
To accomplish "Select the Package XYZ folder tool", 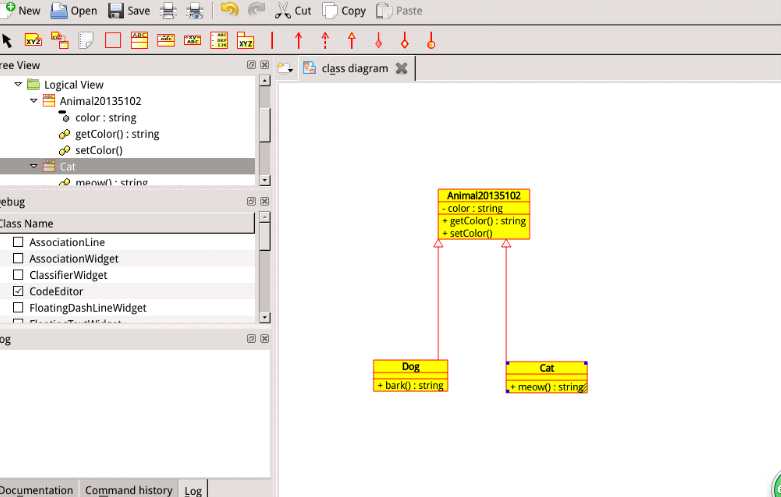I will (x=246, y=40).
